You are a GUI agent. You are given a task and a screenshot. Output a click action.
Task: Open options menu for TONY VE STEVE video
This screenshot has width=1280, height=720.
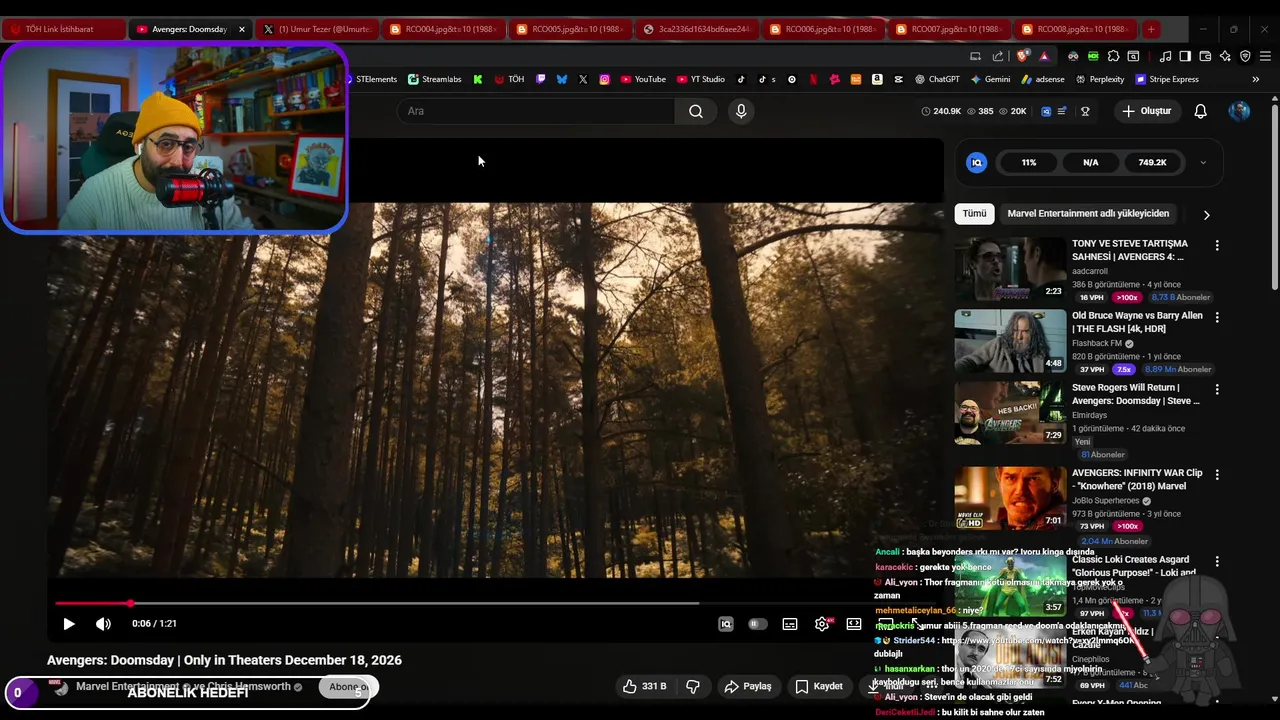pyautogui.click(x=1217, y=245)
